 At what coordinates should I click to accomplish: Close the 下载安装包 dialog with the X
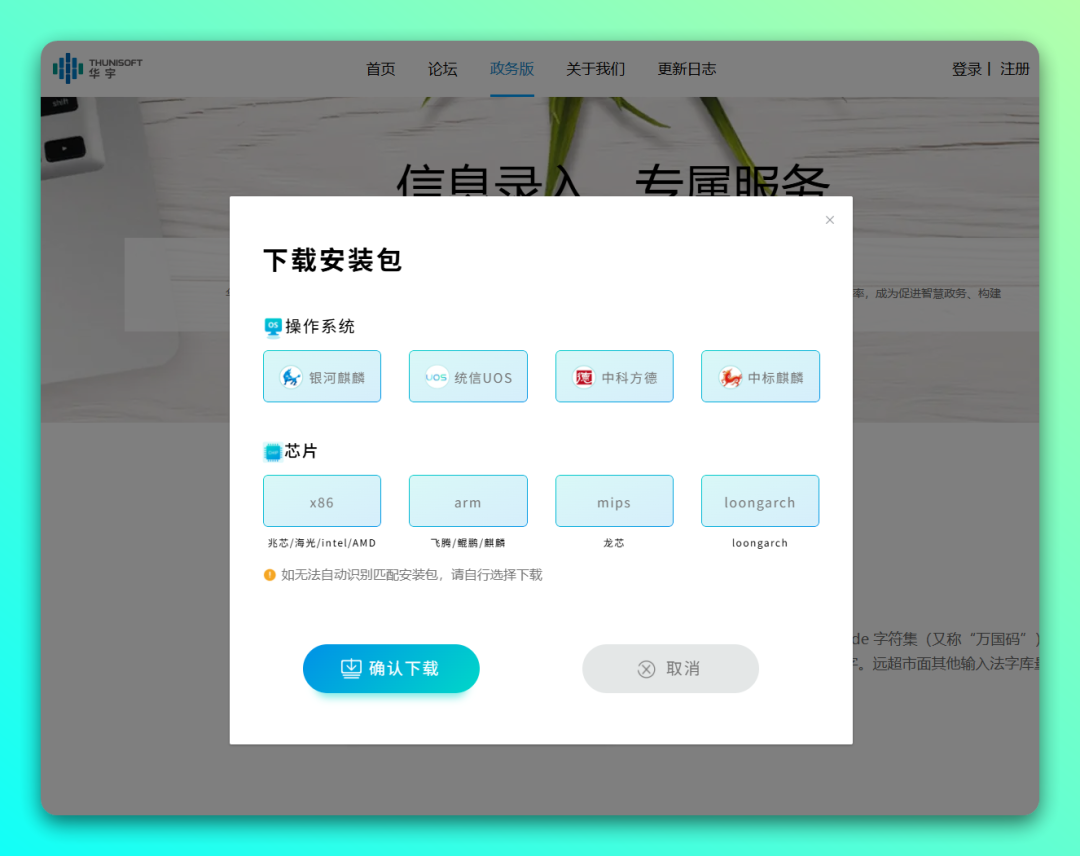click(x=829, y=219)
